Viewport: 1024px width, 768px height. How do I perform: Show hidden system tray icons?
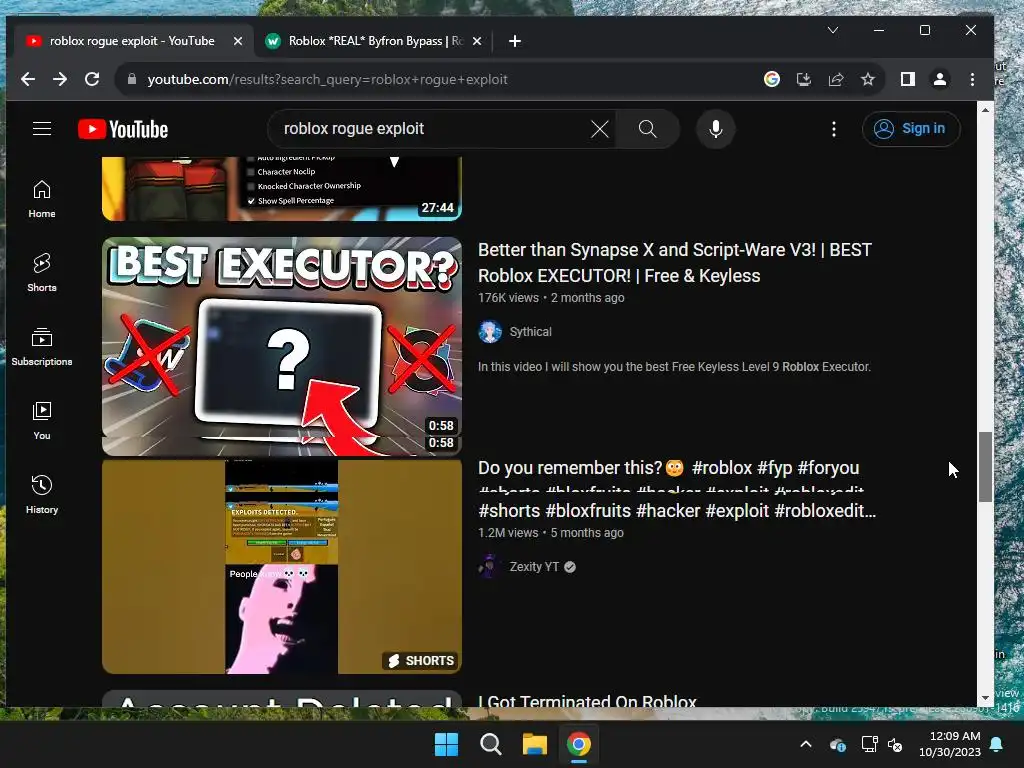(x=806, y=744)
